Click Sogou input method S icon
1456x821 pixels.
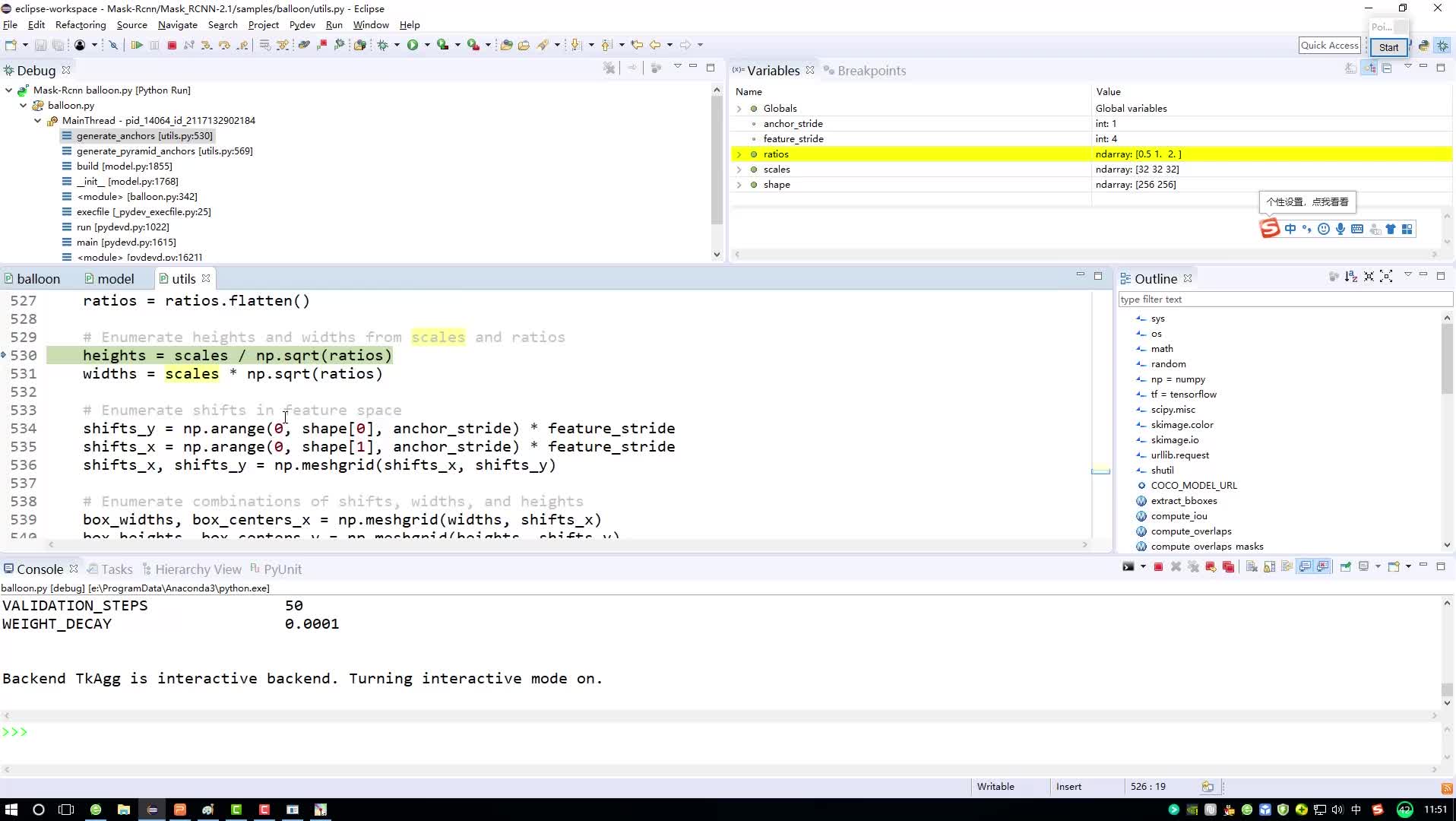1270,229
